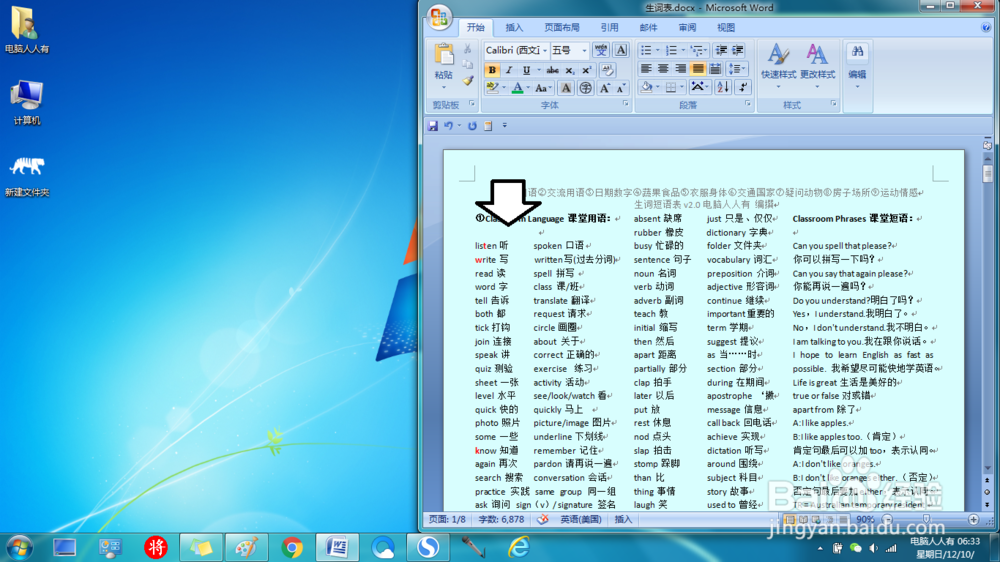This screenshot has height=562, width=1000.
Task: Click the zoom out minus button
Action: (887, 520)
